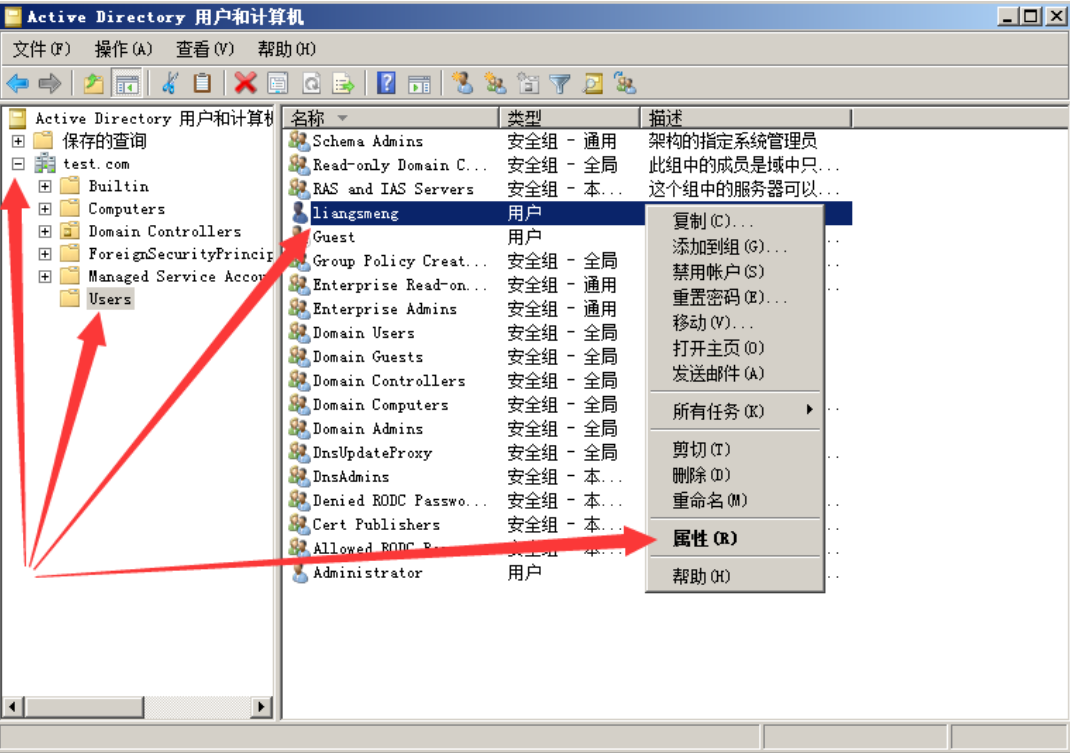The height and width of the screenshot is (753, 1070).
Task: Click the Paste clipboard toolbar icon
Action: pos(202,84)
